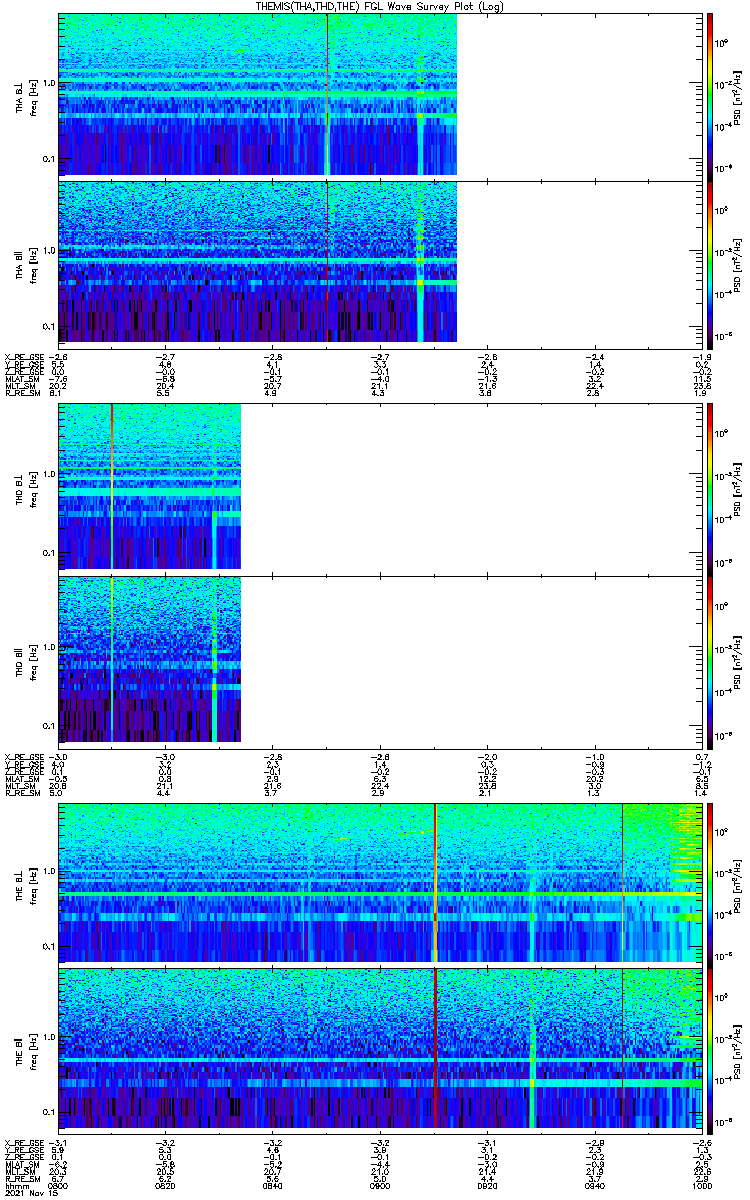Screen dimensions: 750x1200
Task: Click the R_RE_SM row label under THA panels
Action: pyautogui.click(x=21, y=393)
